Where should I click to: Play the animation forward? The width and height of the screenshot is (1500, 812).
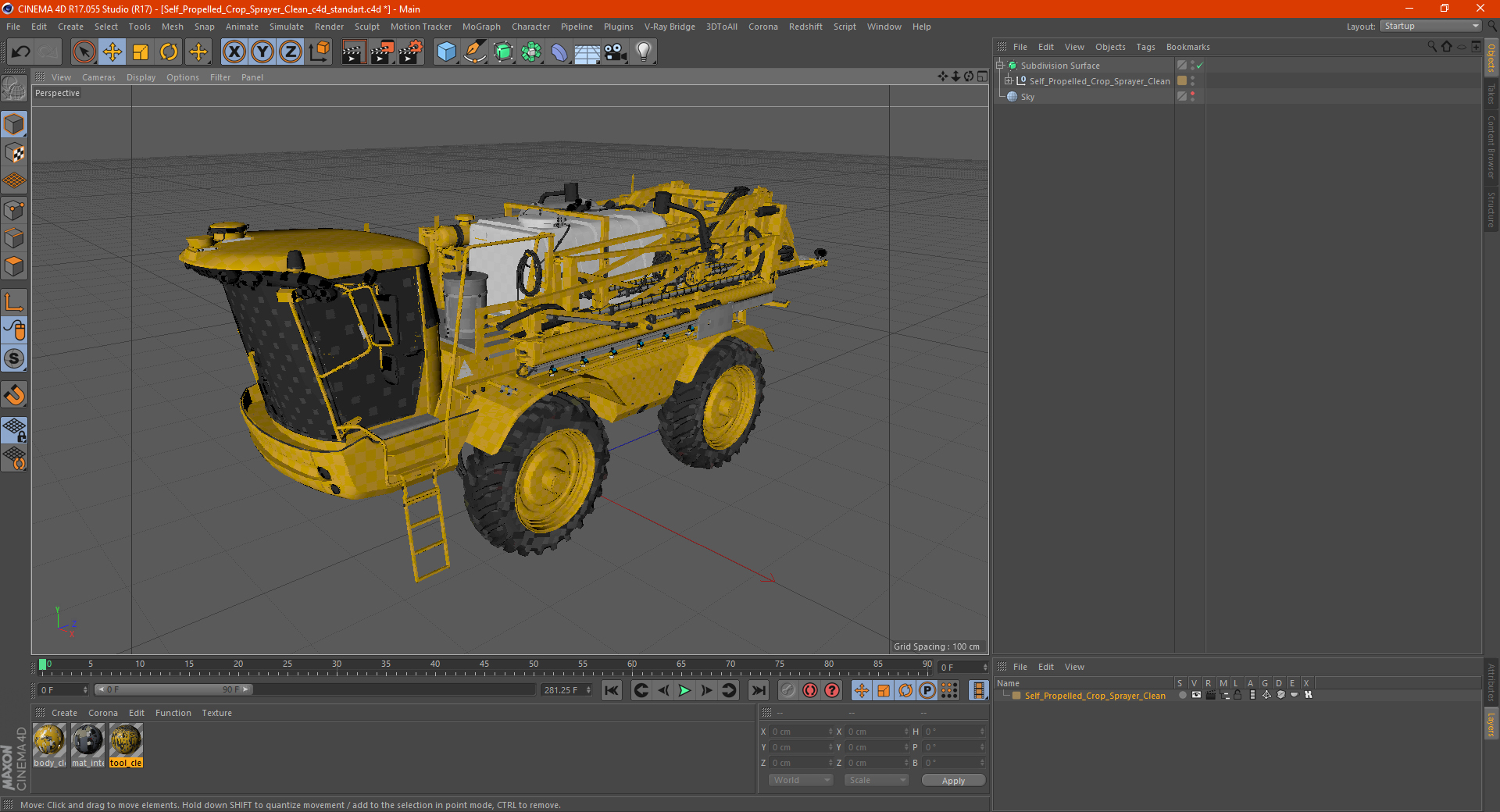pyautogui.click(x=684, y=690)
